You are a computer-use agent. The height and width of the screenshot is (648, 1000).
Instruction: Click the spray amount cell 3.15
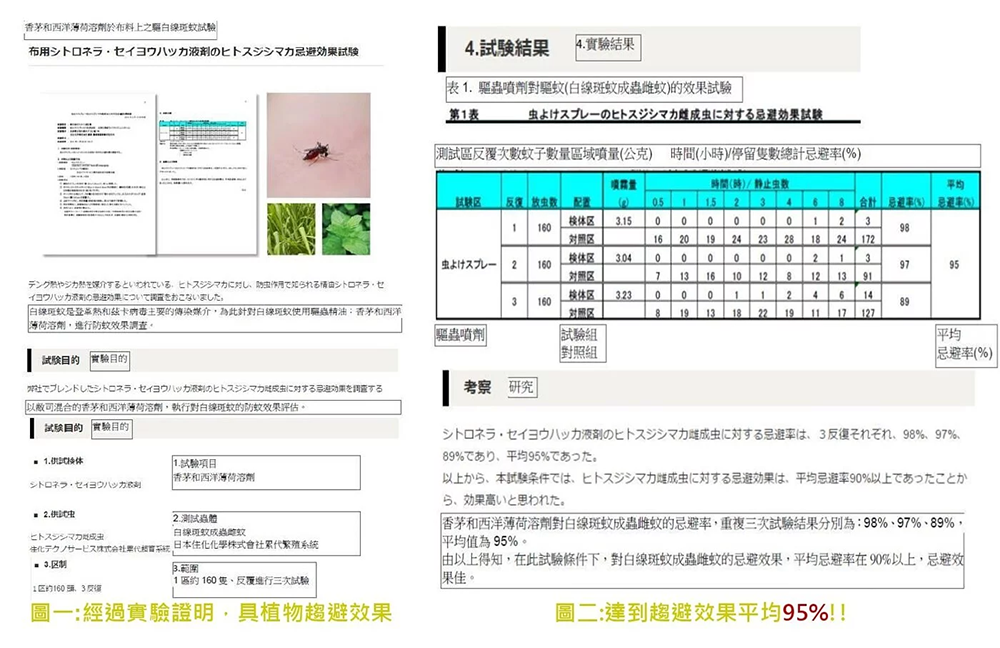624,221
